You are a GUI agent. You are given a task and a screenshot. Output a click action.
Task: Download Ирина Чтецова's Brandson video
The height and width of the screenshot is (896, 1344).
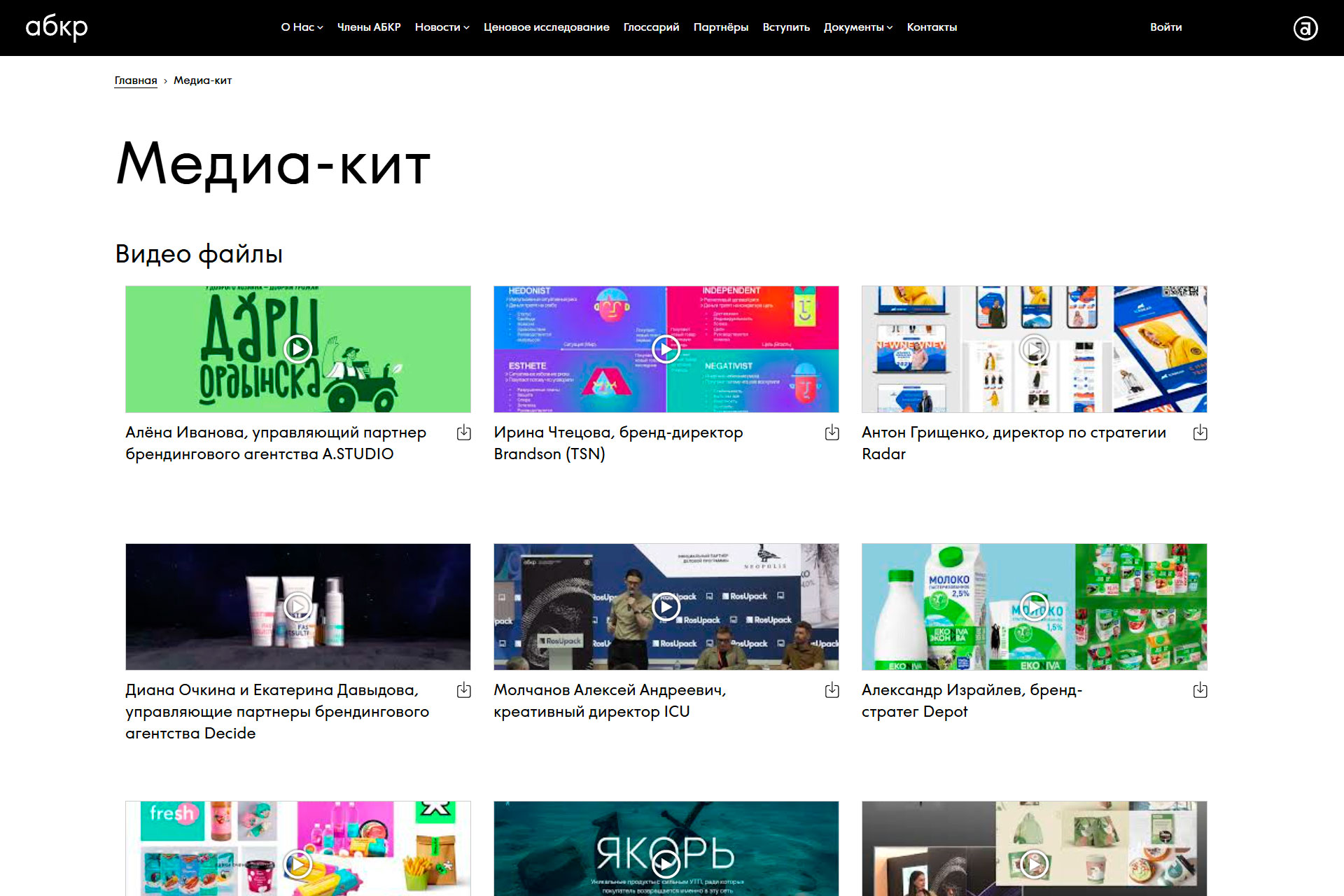[x=832, y=433]
